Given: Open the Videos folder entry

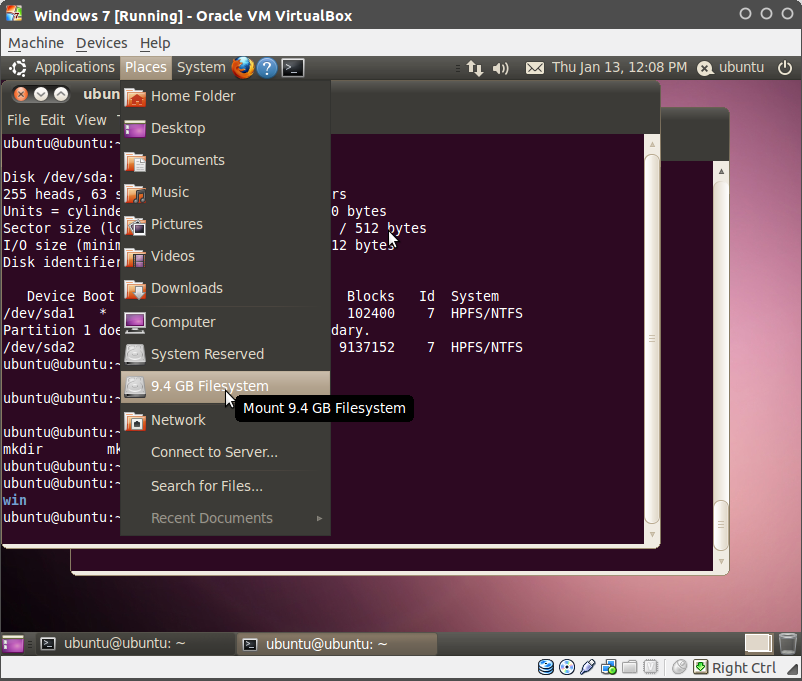Looking at the screenshot, I should click(x=225, y=256).
